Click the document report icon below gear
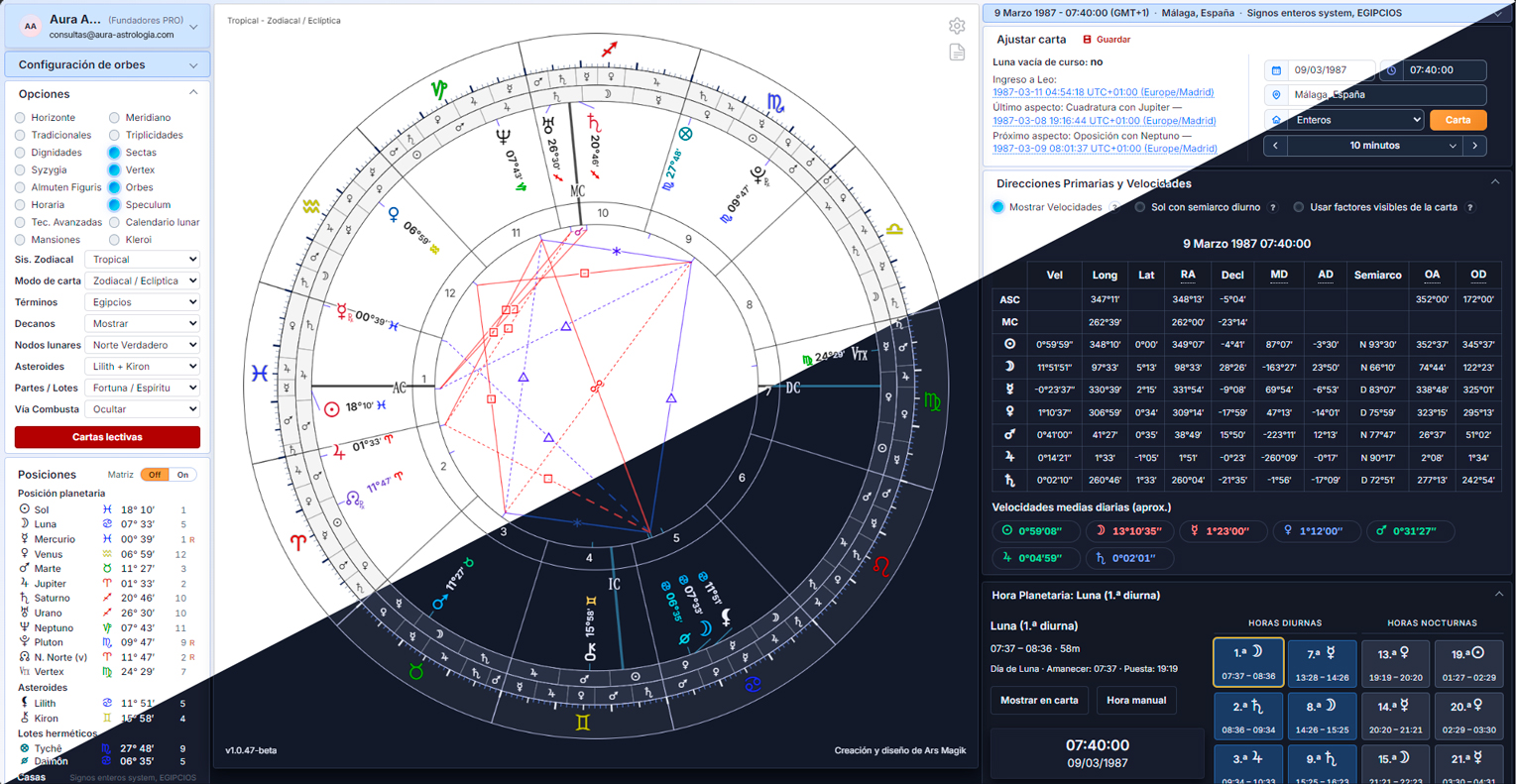The height and width of the screenshot is (784, 1516). coord(957,52)
